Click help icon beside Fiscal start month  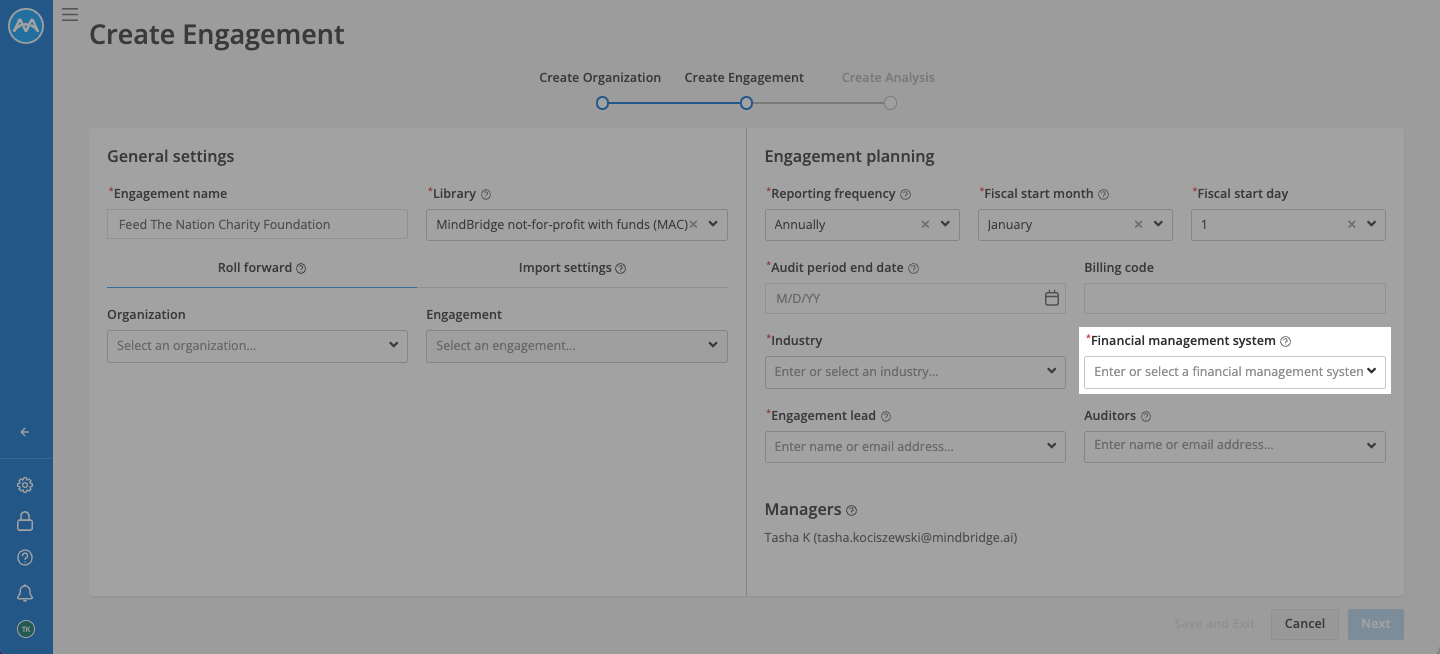(1104, 194)
